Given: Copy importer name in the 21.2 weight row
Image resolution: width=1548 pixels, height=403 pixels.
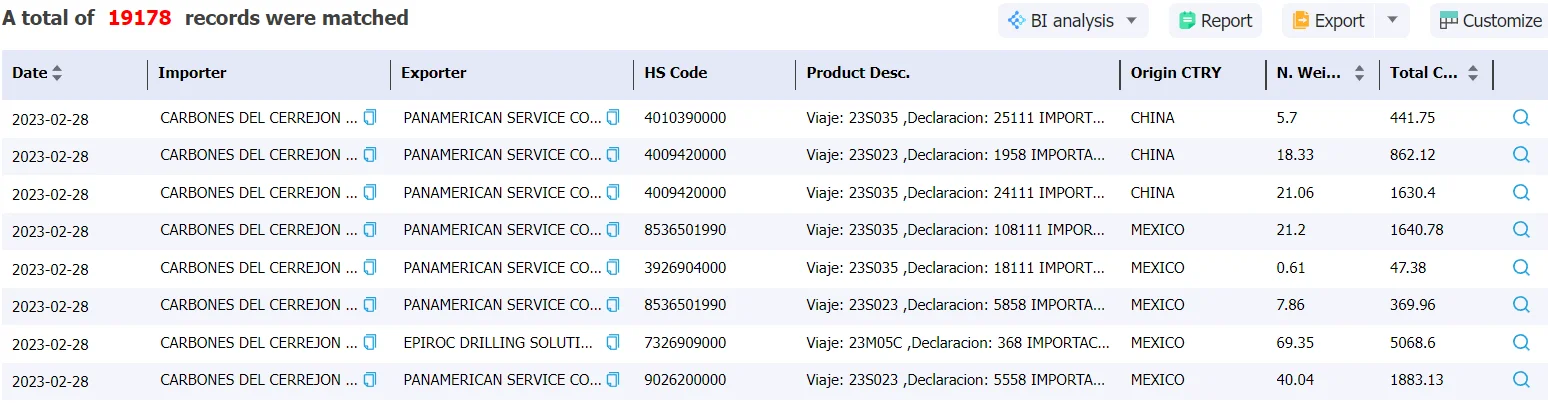Looking at the screenshot, I should click(x=370, y=229).
